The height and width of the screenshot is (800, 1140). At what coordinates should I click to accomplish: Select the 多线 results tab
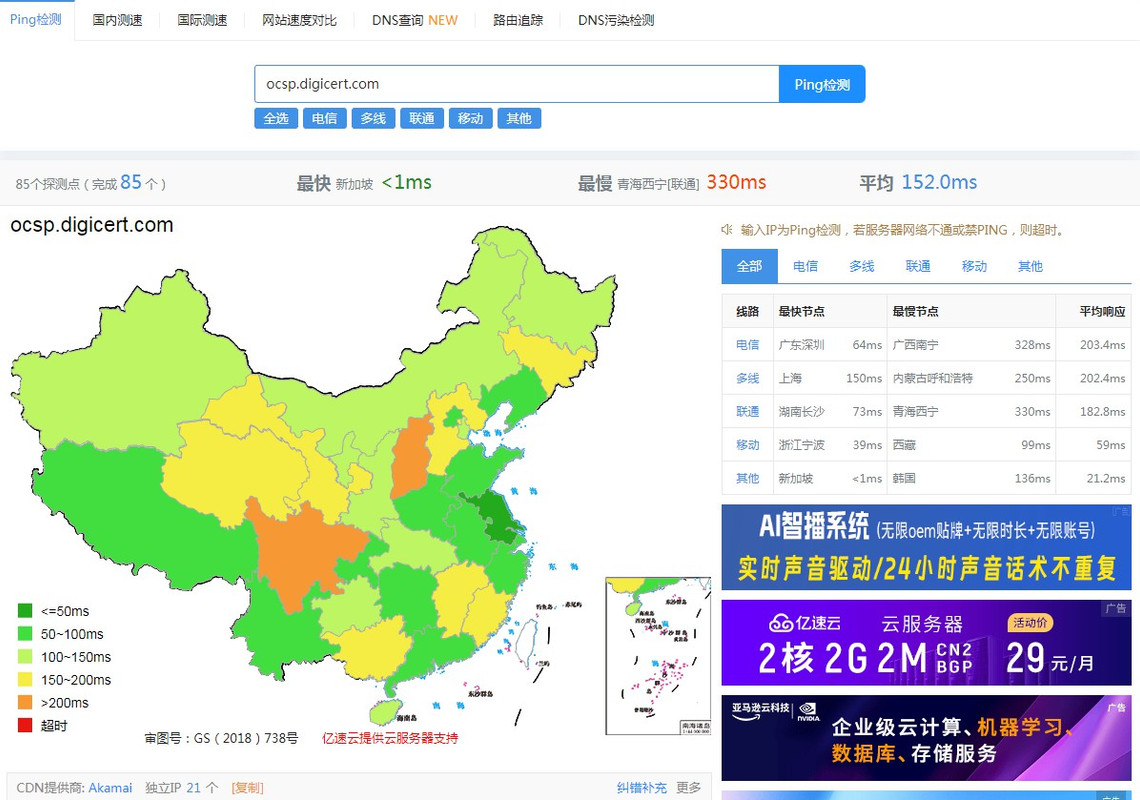tap(862, 266)
